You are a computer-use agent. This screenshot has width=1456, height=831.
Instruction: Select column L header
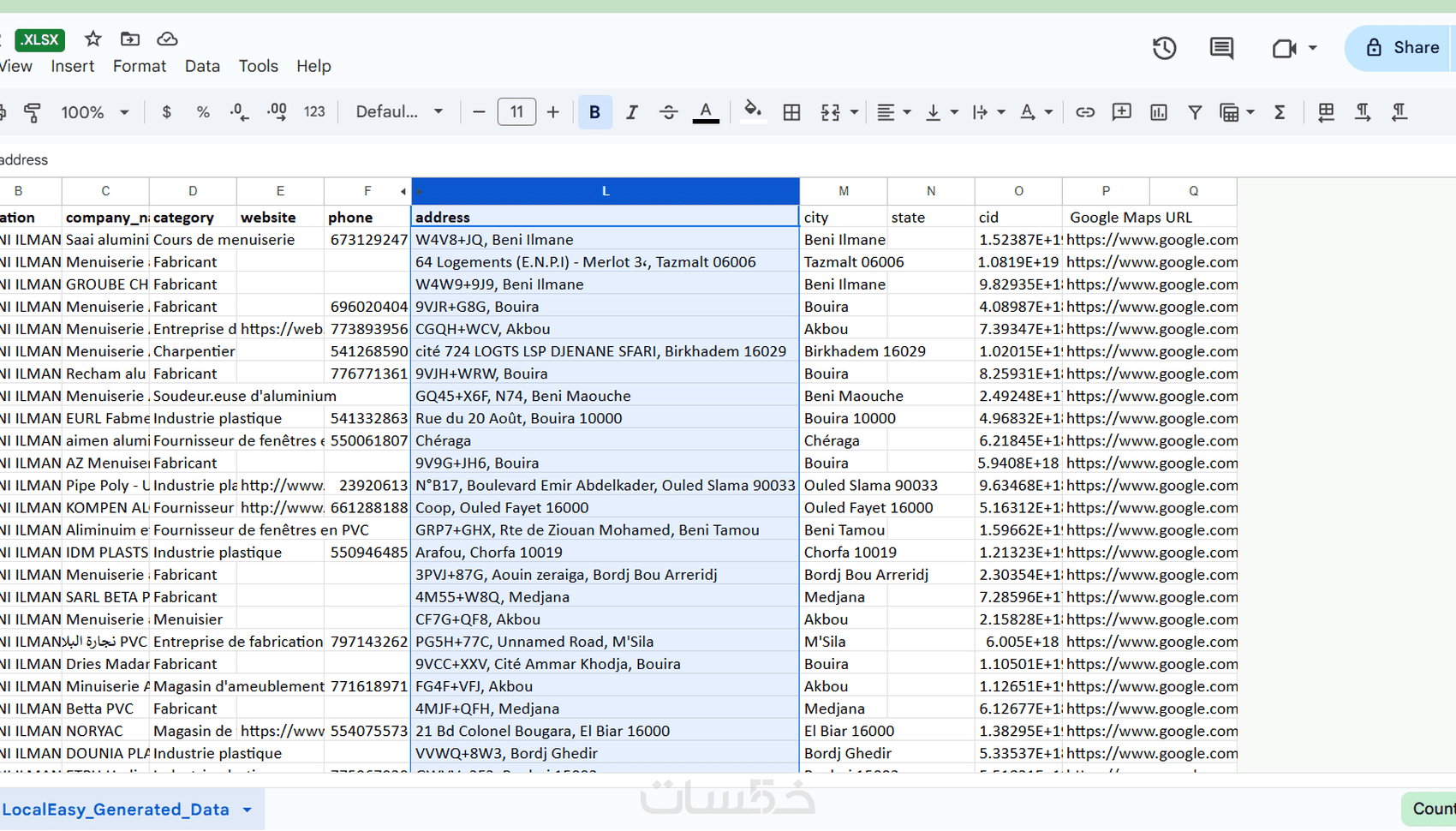click(606, 191)
